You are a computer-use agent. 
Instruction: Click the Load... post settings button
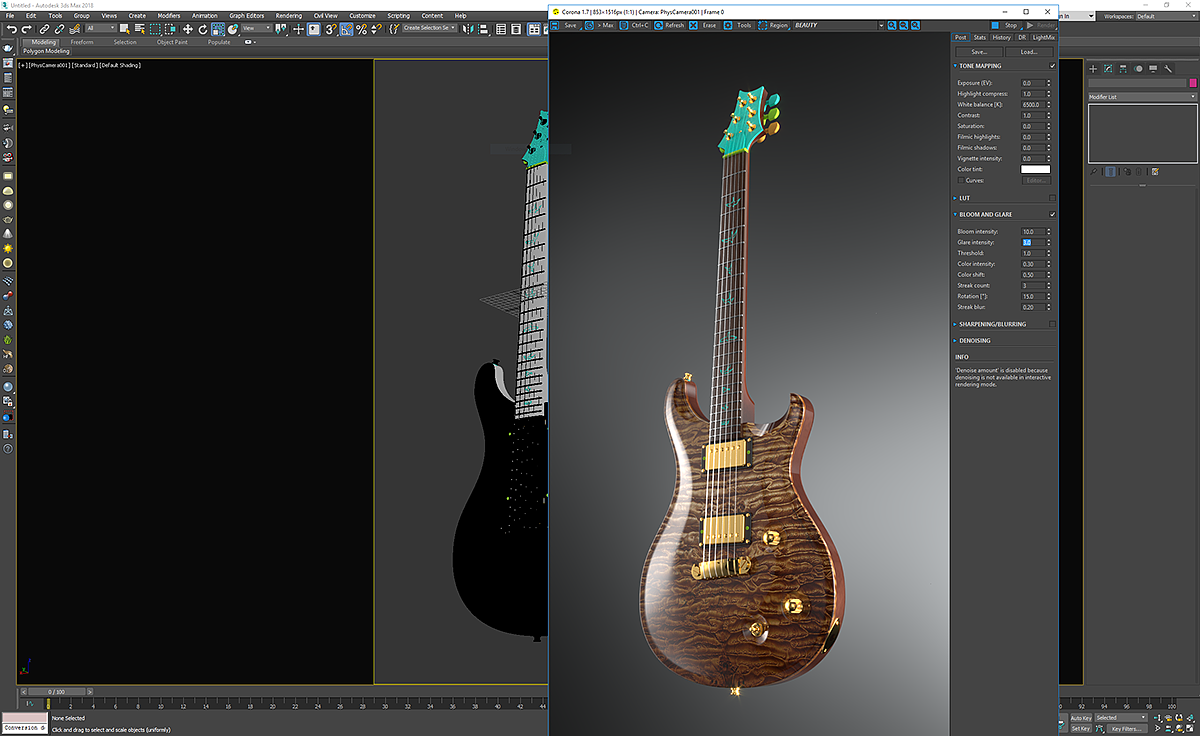pyautogui.click(x=1028, y=52)
